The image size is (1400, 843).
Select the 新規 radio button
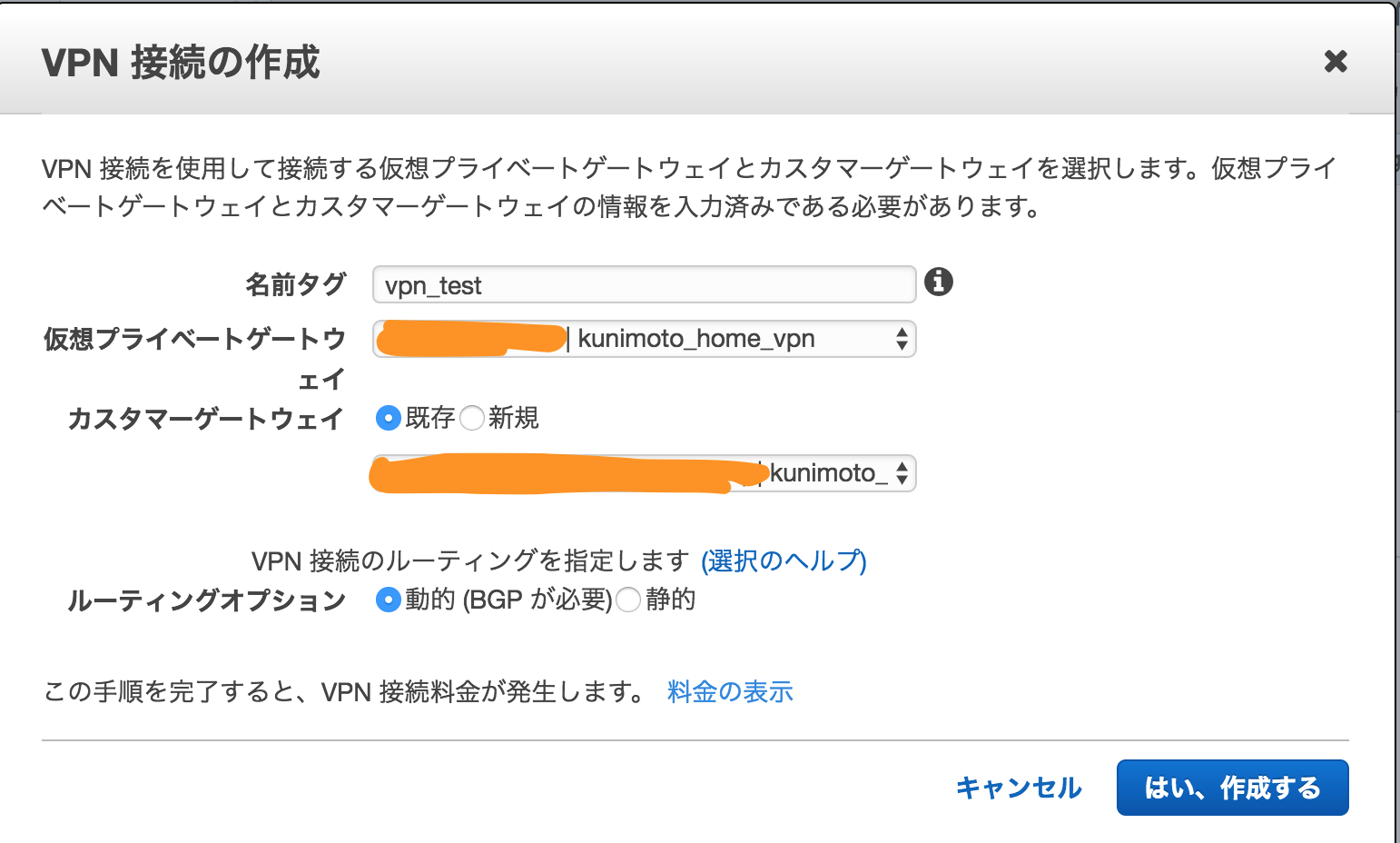click(472, 418)
